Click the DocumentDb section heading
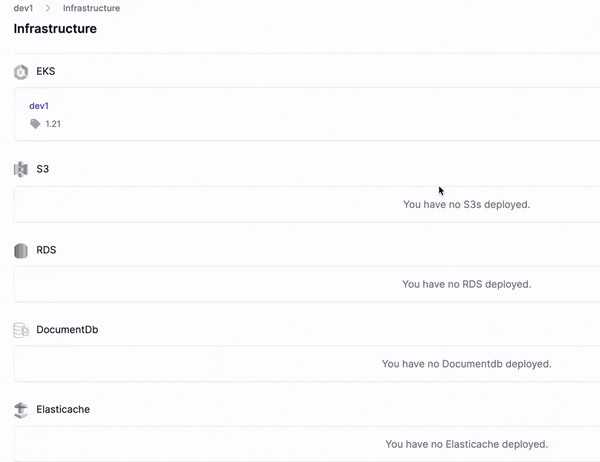 click(x=67, y=330)
